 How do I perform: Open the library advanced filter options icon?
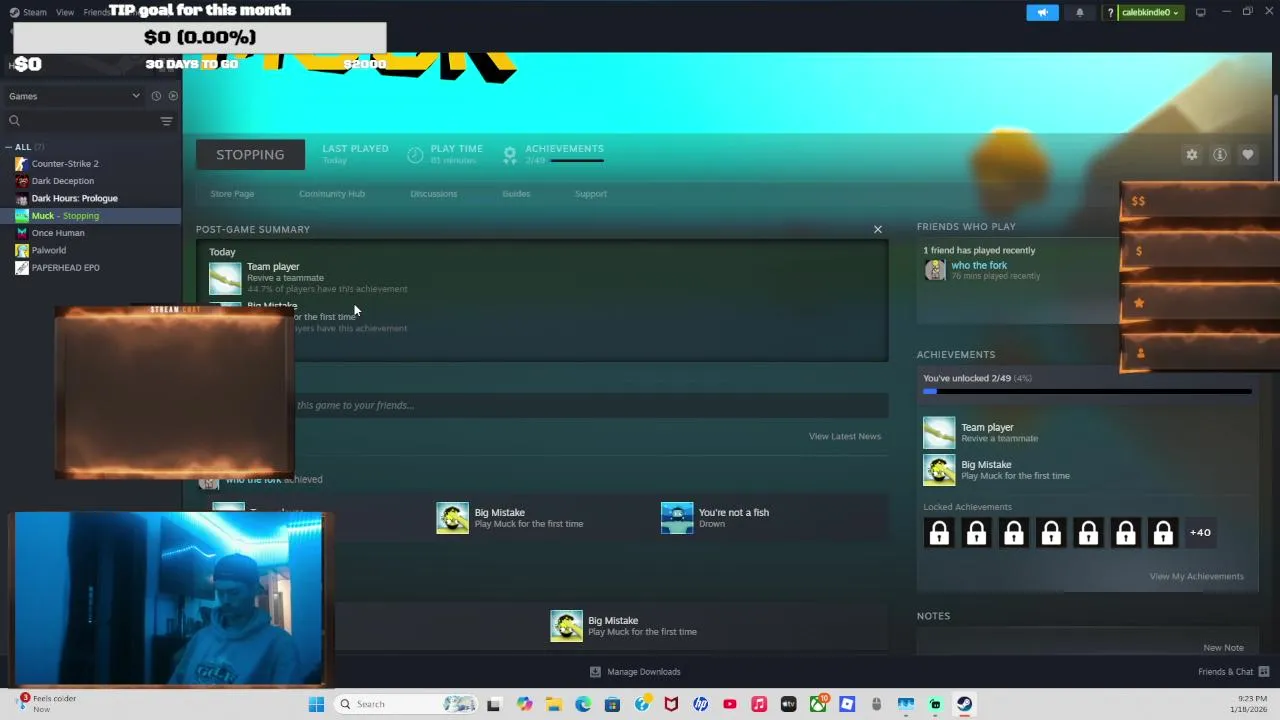coord(167,121)
